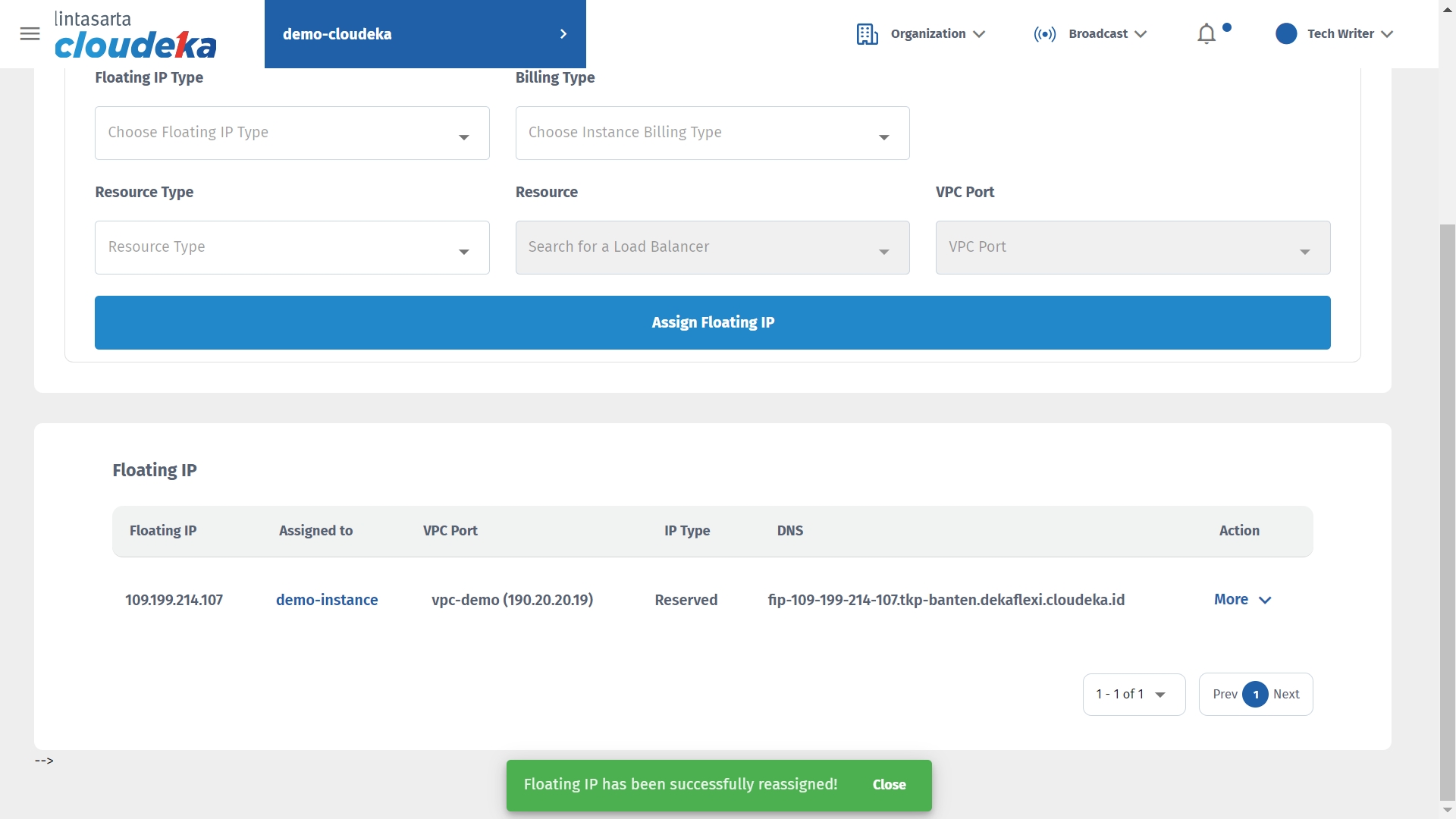
Task: Click the Broadcast signal icon
Action: pyautogui.click(x=1044, y=34)
